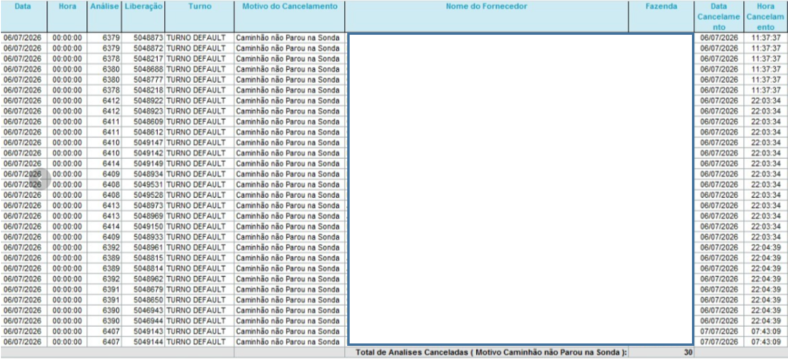The height and width of the screenshot is (362, 788).
Task: Select the Liberação cell 5048933
Action: [143, 237]
